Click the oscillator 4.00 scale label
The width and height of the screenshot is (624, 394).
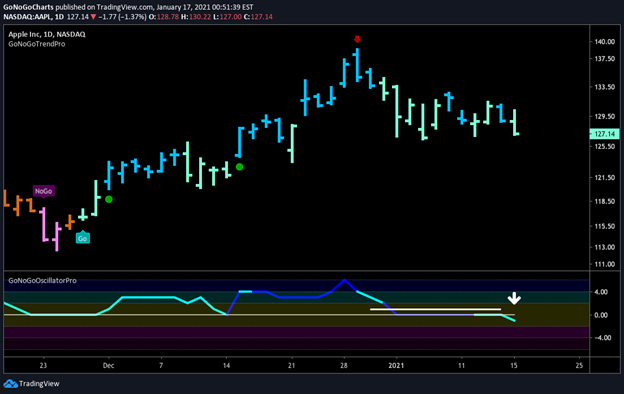coord(601,292)
